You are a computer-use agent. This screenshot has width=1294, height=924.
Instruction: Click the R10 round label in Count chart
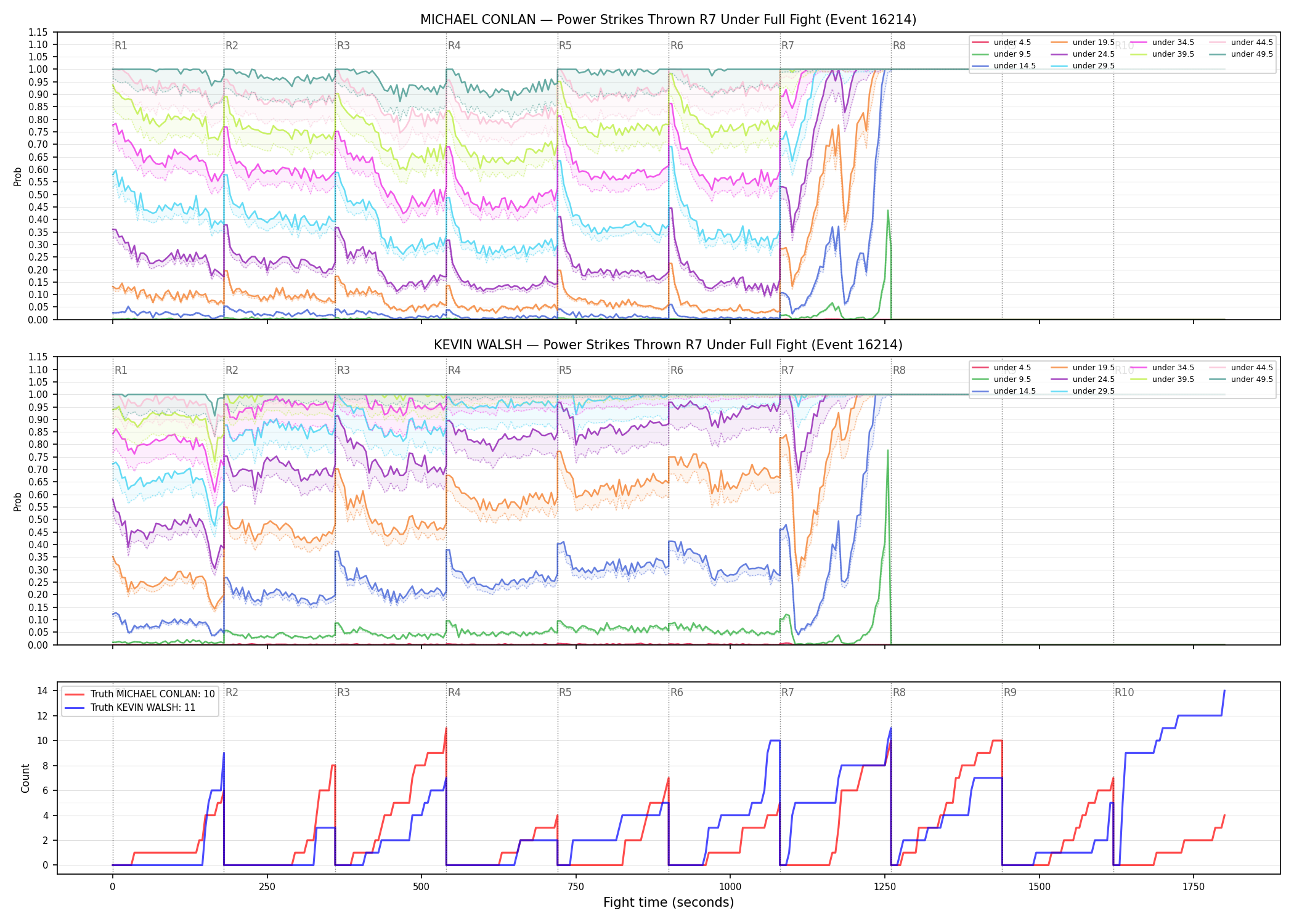click(x=1124, y=692)
